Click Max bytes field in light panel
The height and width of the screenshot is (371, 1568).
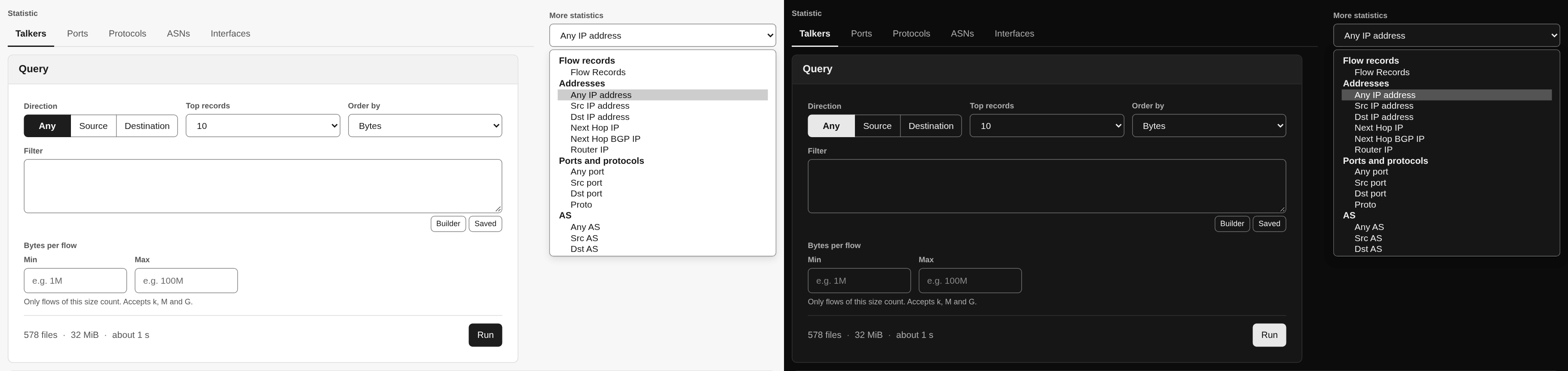(186, 281)
